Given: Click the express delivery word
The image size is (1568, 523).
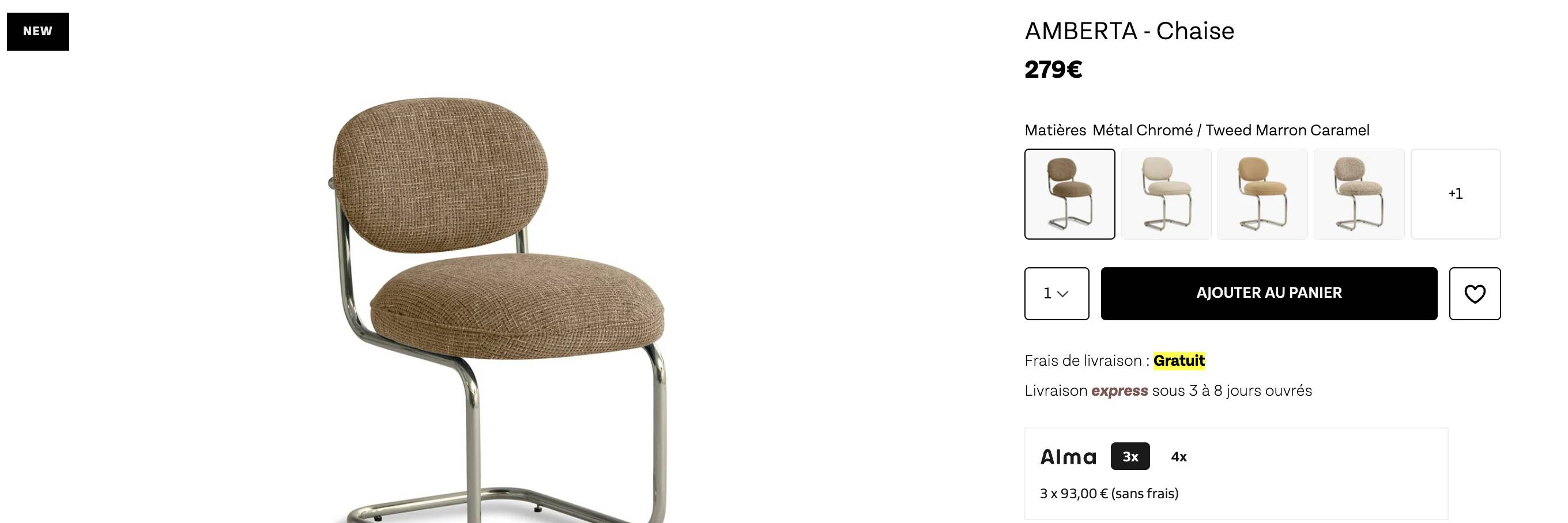Looking at the screenshot, I should (1120, 391).
